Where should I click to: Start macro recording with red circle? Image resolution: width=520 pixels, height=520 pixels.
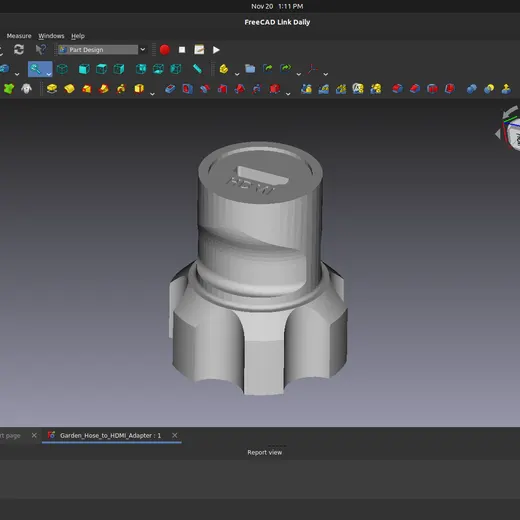tap(165, 50)
